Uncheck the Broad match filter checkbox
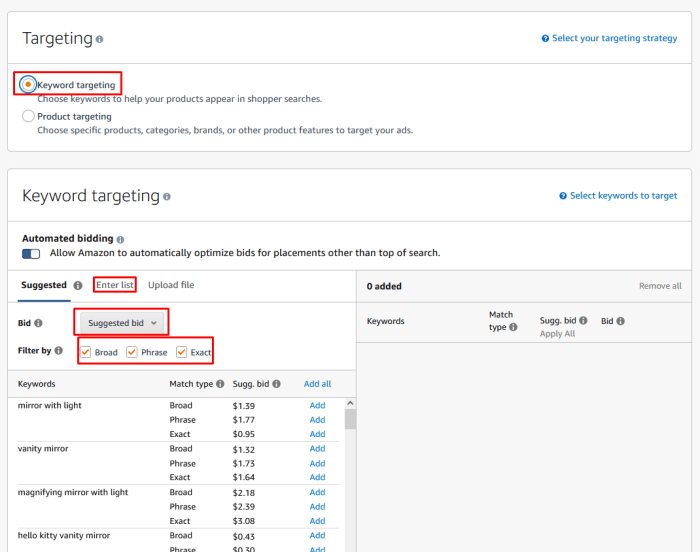The image size is (700, 552). (x=86, y=352)
